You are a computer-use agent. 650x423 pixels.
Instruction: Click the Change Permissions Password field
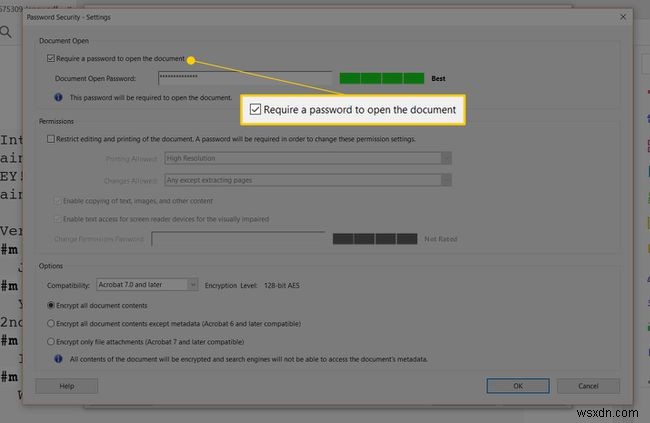(238, 239)
